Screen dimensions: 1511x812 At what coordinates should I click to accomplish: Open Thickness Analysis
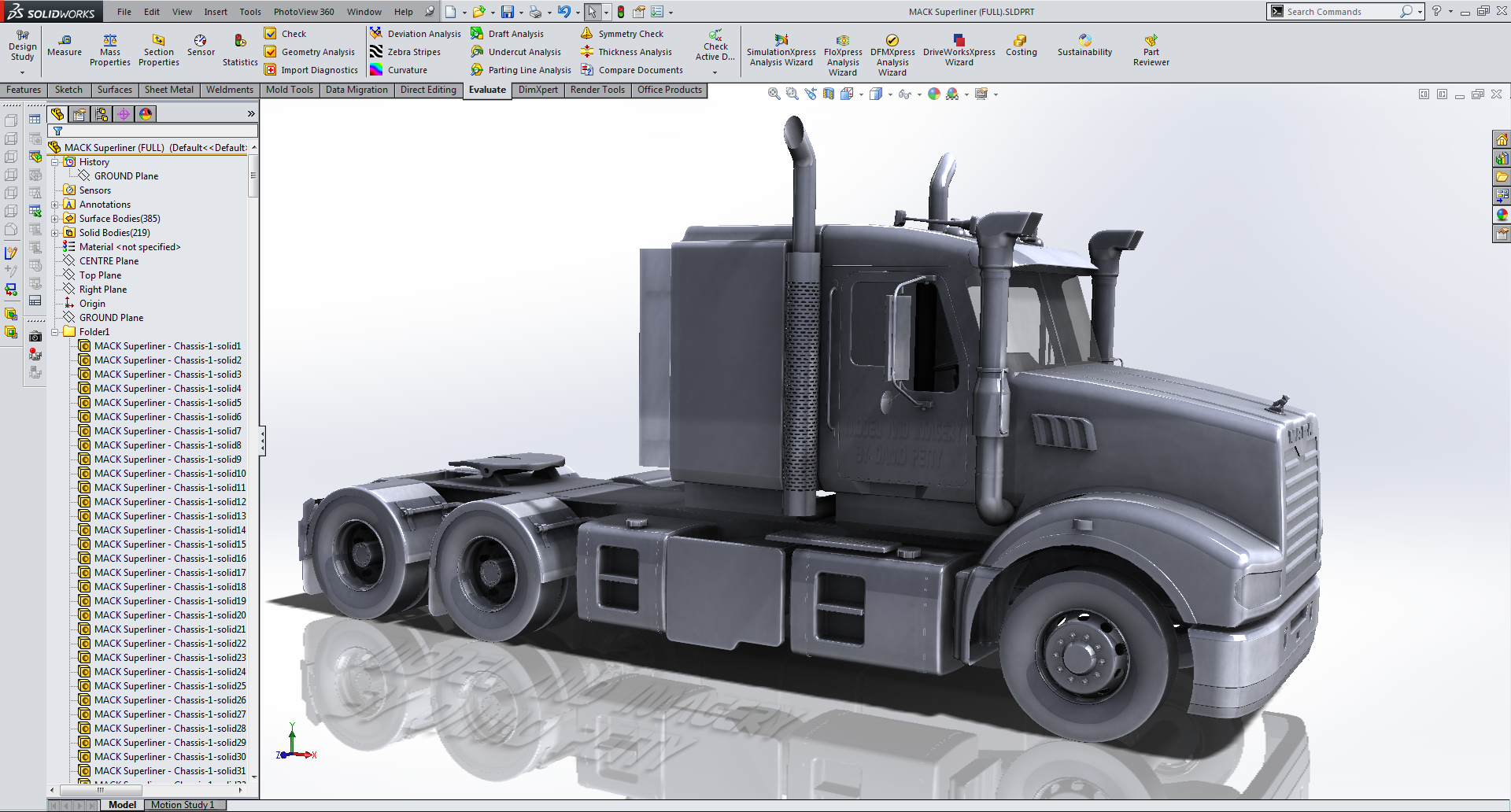626,52
